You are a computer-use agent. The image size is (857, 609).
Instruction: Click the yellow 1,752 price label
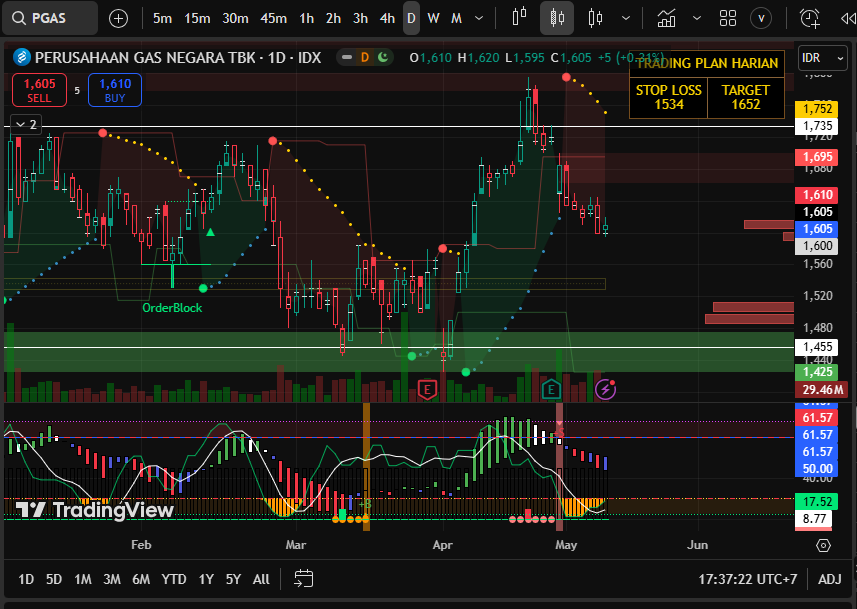pos(817,109)
